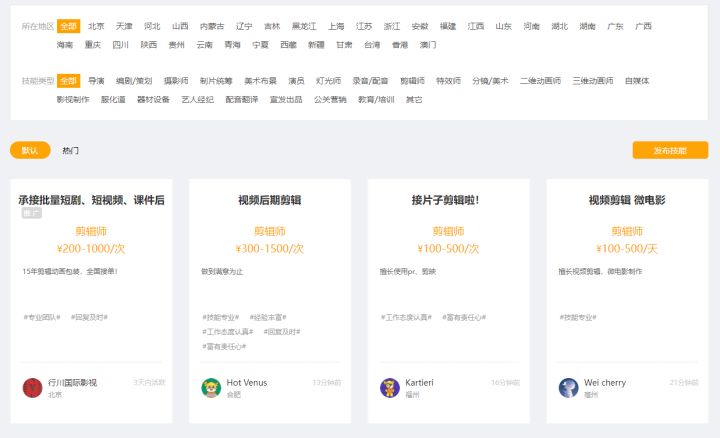Choose skill type 录音/配音
Viewport: 720px width, 438px height.
pos(370,81)
